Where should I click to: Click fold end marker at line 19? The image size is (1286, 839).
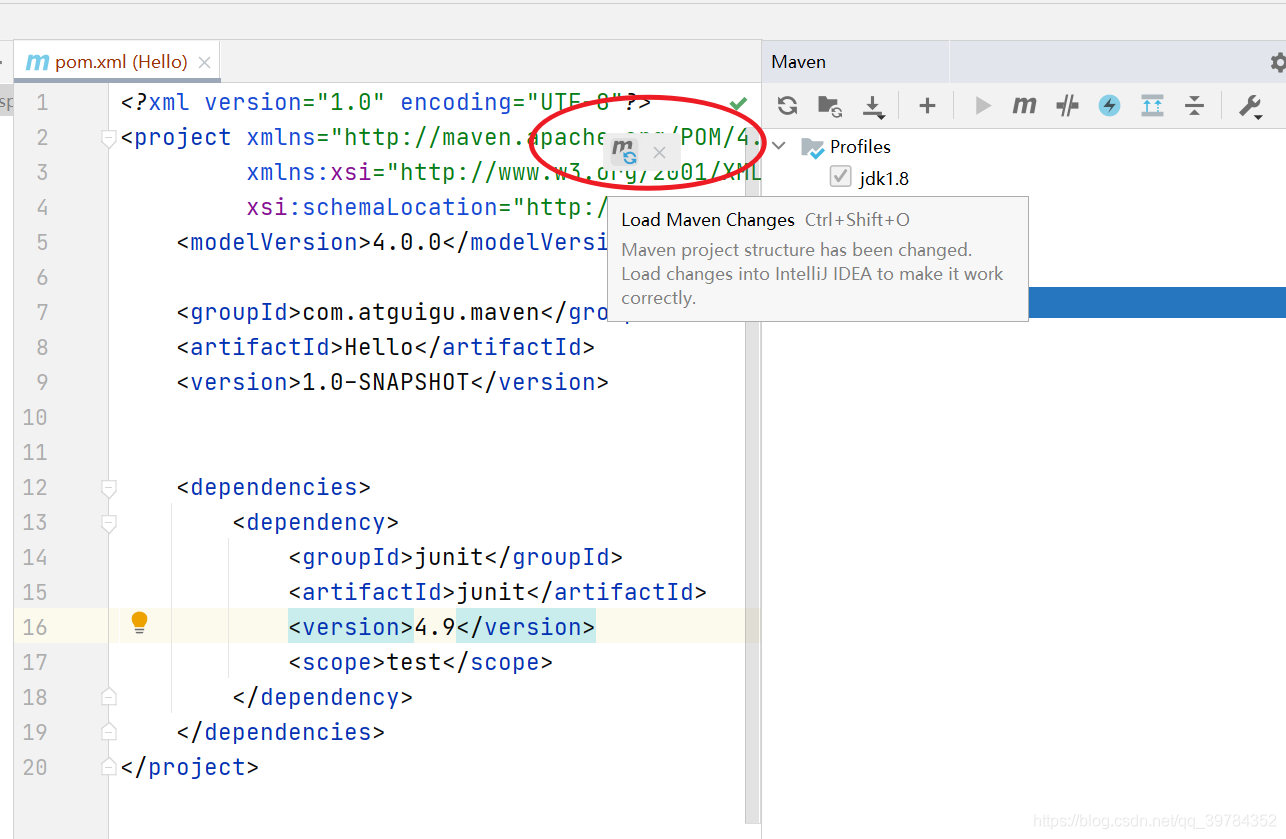pos(109,731)
